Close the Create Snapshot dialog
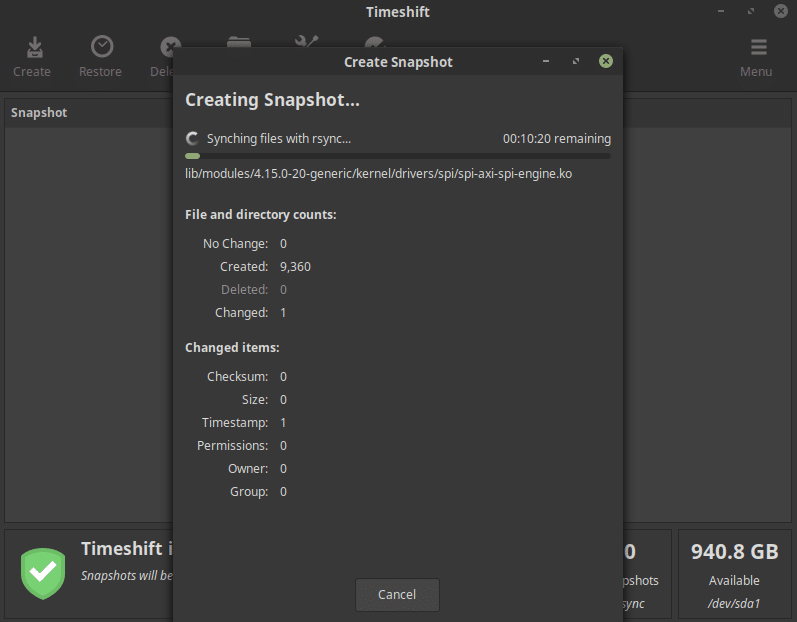Screen dimensions: 797x622 tap(605, 61)
